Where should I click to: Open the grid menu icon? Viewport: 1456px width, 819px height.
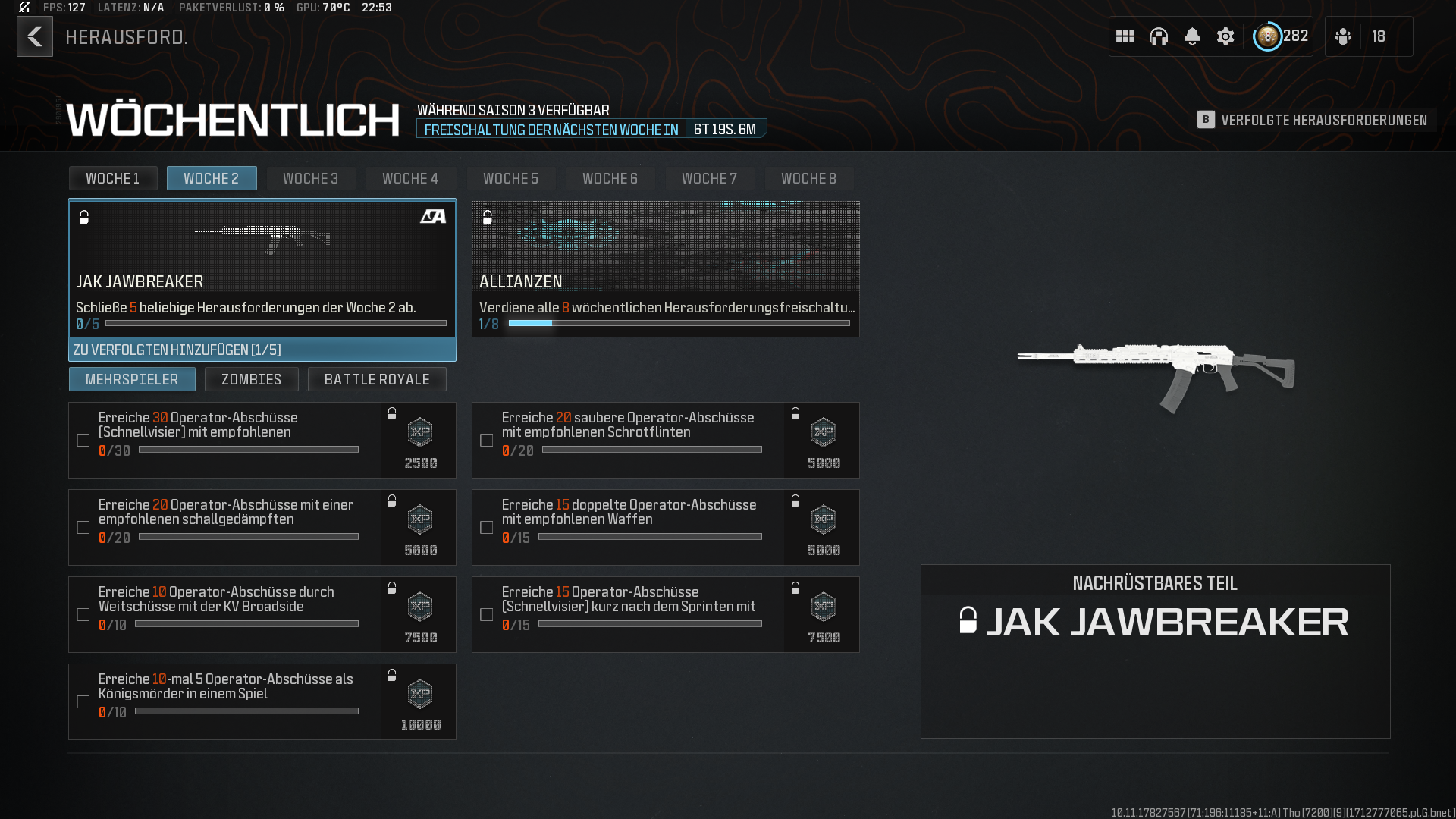(x=1125, y=36)
